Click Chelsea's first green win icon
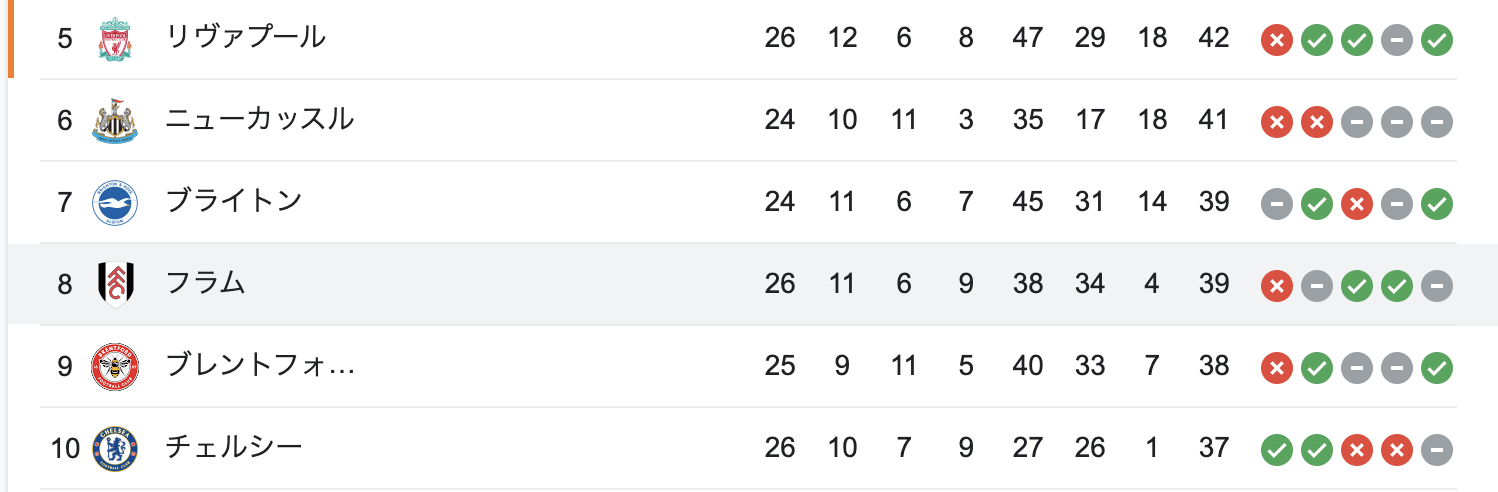The height and width of the screenshot is (492, 1498). 1277,451
